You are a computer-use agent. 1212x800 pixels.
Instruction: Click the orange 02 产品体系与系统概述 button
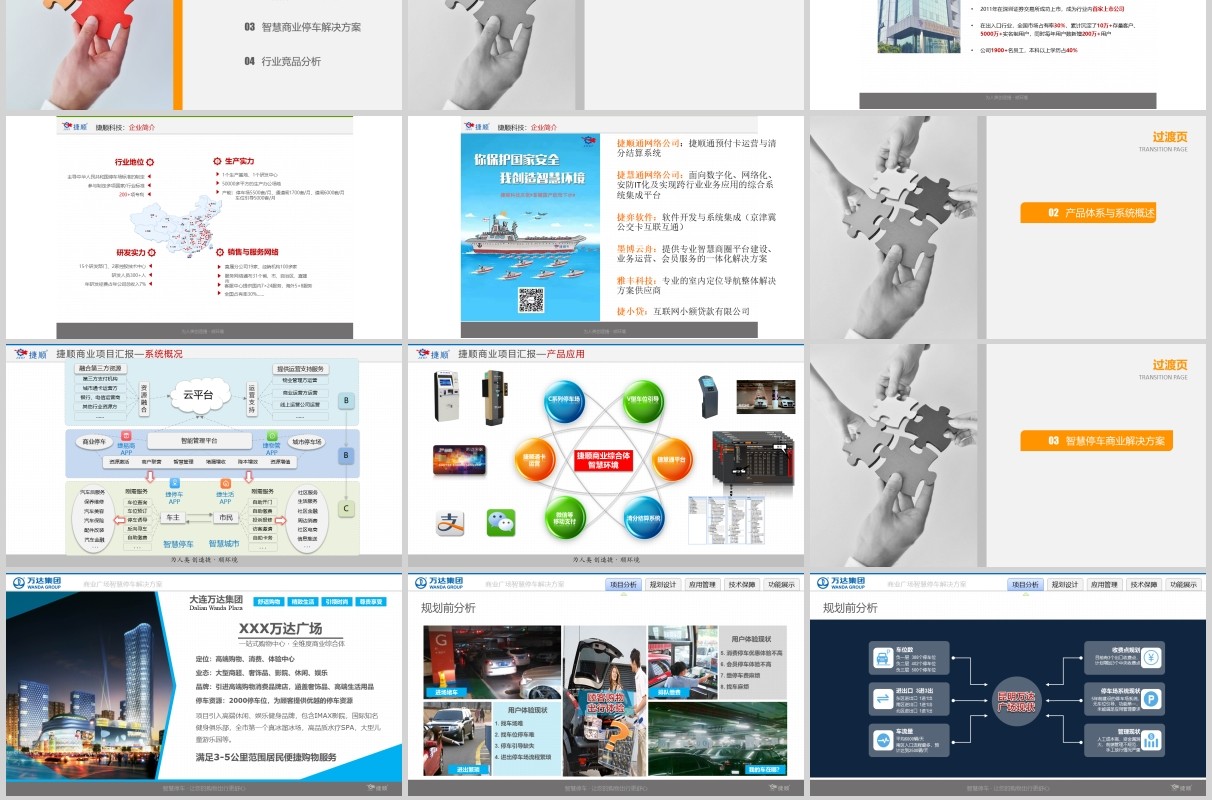click(1089, 213)
